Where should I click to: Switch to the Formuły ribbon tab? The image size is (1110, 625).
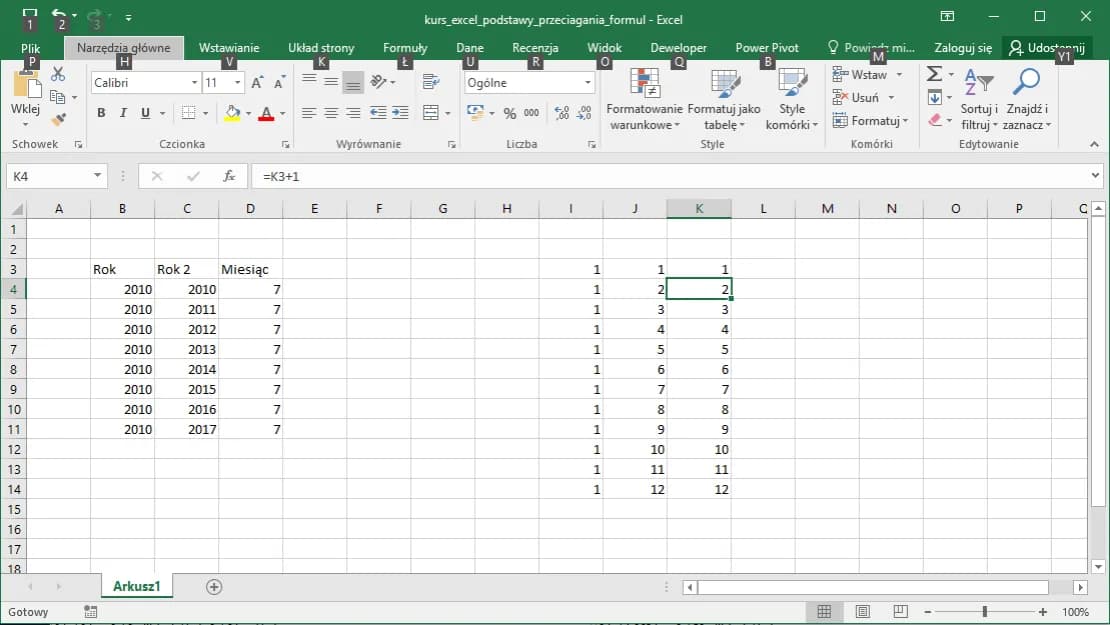pyautogui.click(x=405, y=48)
